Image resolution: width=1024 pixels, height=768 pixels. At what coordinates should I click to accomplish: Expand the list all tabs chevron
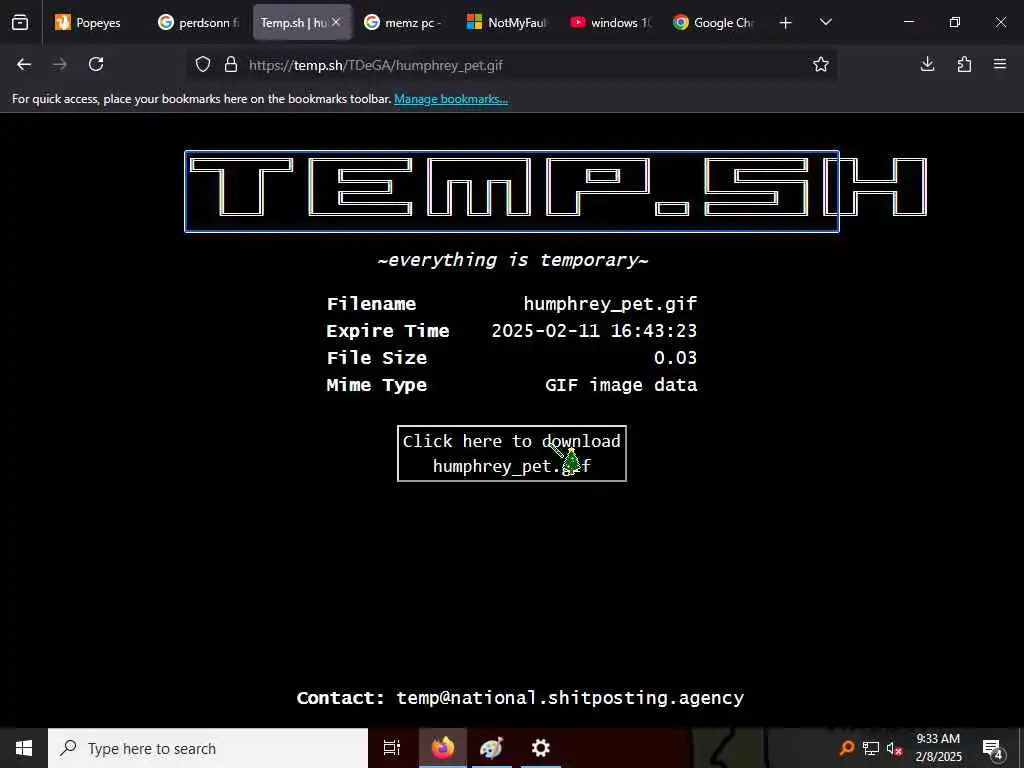point(825,22)
